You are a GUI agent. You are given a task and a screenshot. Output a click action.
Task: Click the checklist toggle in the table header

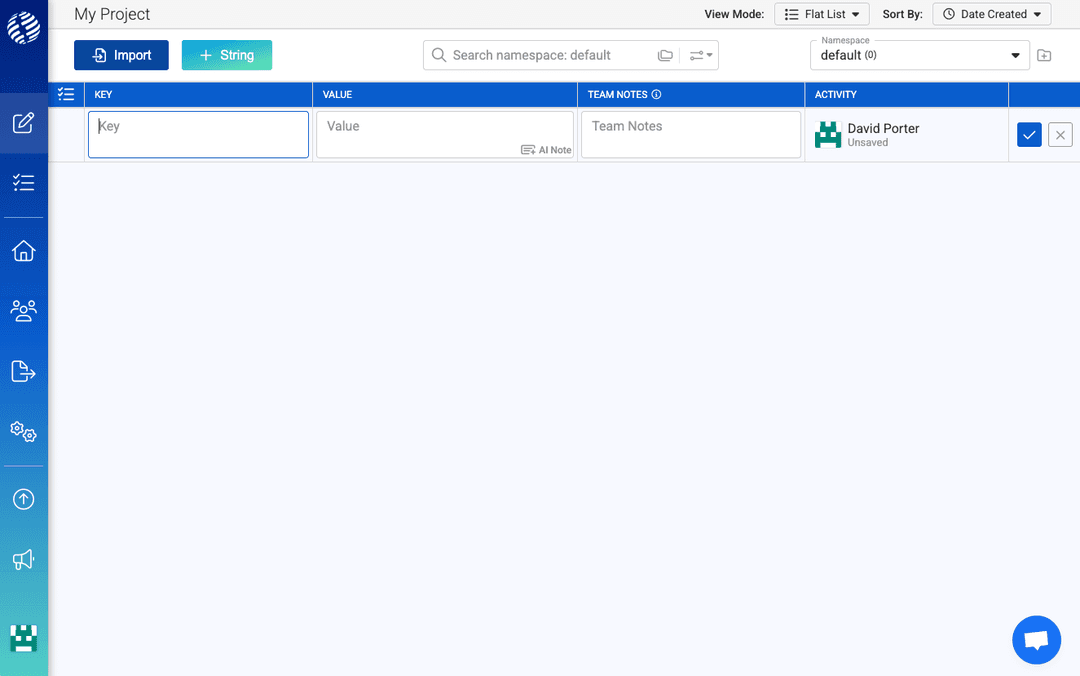[x=66, y=94]
